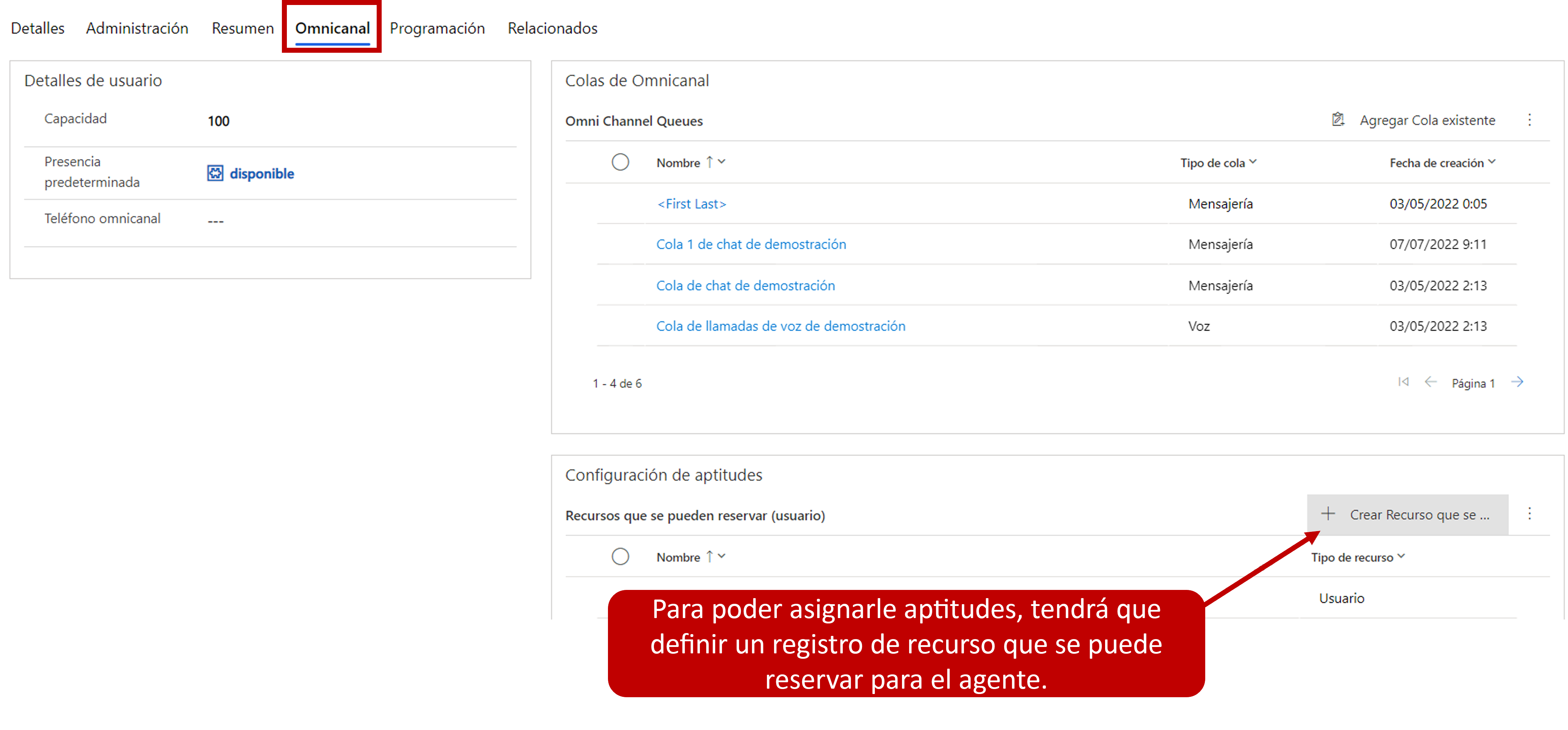Switch to the Programación tab
The height and width of the screenshot is (730, 1568).
coord(437,29)
